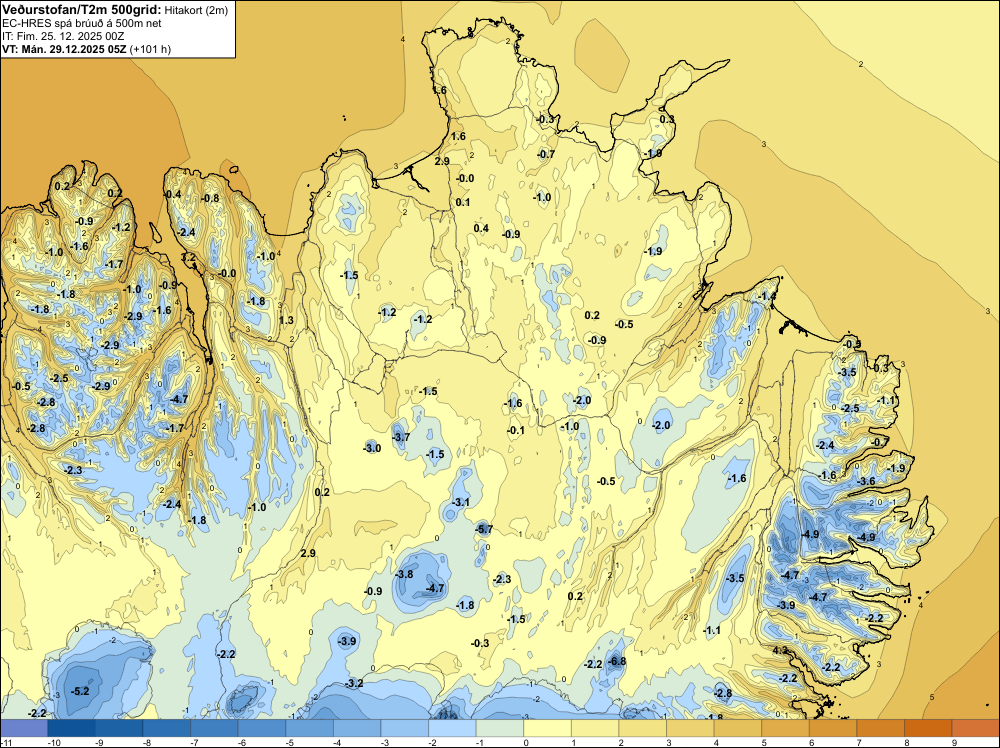Screen dimensions: 1000x748
Task: Click the legend swatch between -10 and -9
Action: (71, 728)
